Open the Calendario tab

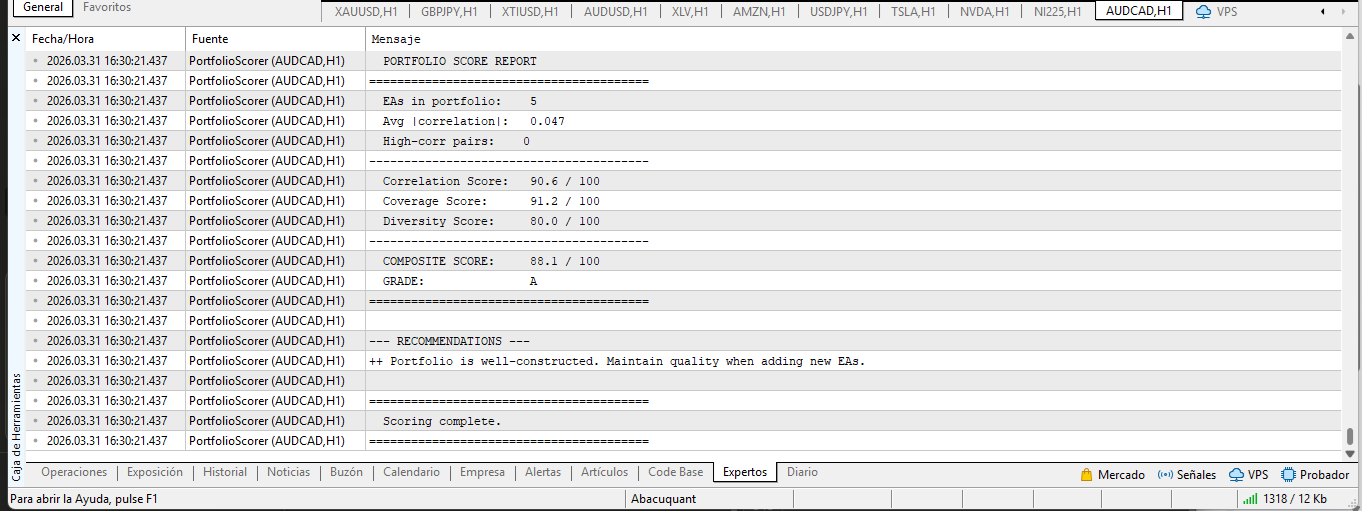coord(411,472)
